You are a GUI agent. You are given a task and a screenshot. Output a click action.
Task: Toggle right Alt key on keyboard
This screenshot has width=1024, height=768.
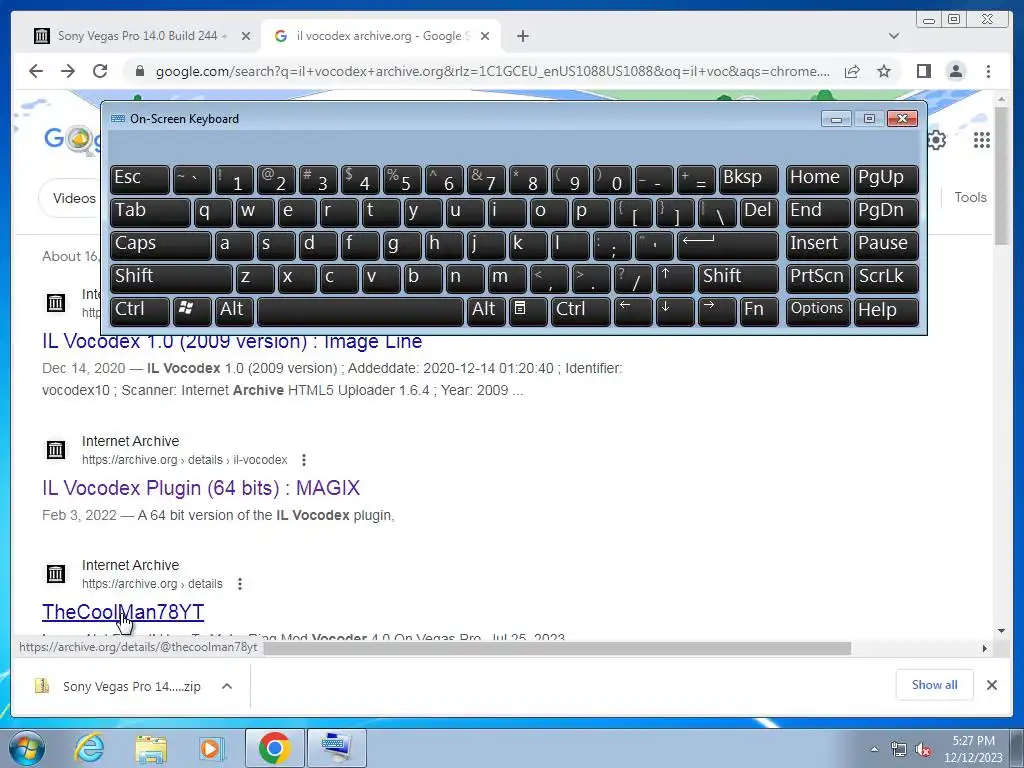pyautogui.click(x=486, y=310)
